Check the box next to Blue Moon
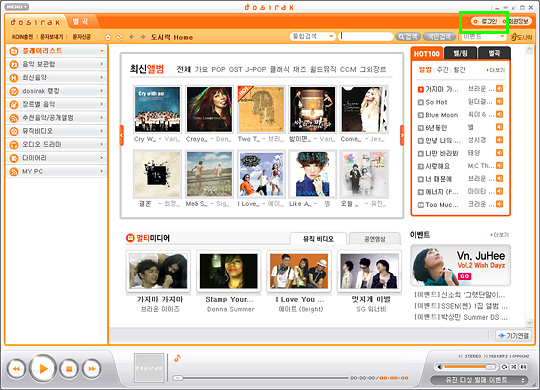Viewport: 540px width, 390px height. tap(420, 115)
